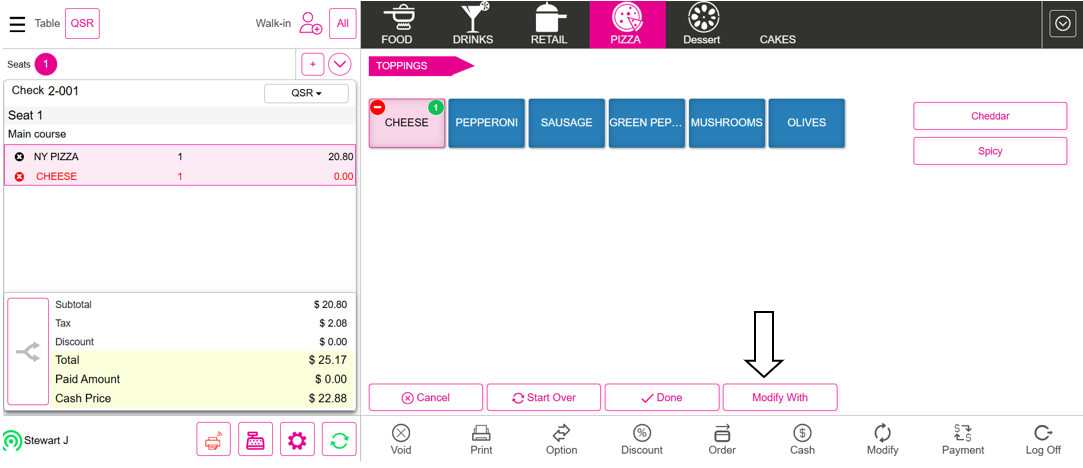Open the cash register drawer icon
This screenshot has width=1083, height=468.
pos(255,440)
